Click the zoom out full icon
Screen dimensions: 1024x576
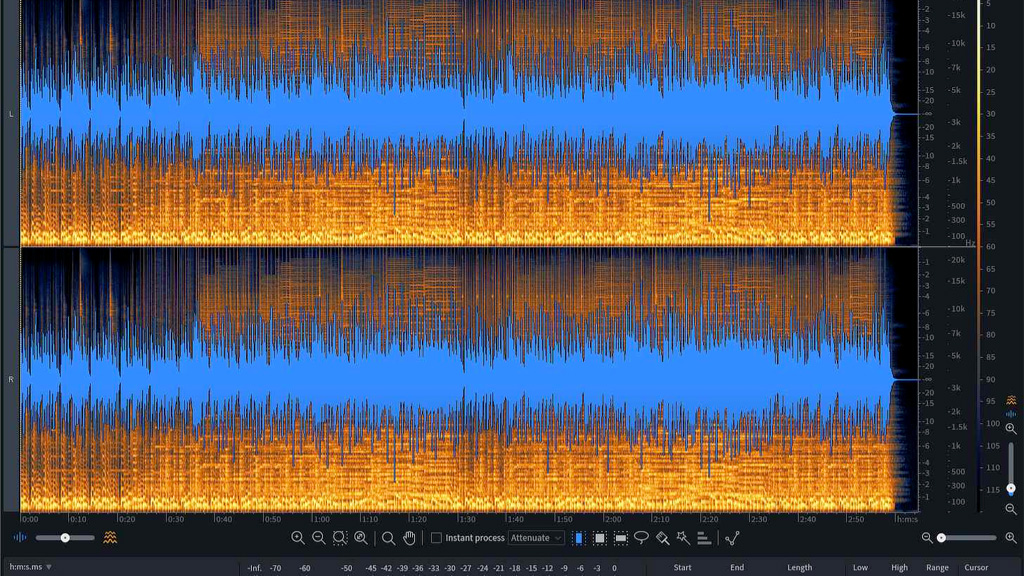coord(361,537)
